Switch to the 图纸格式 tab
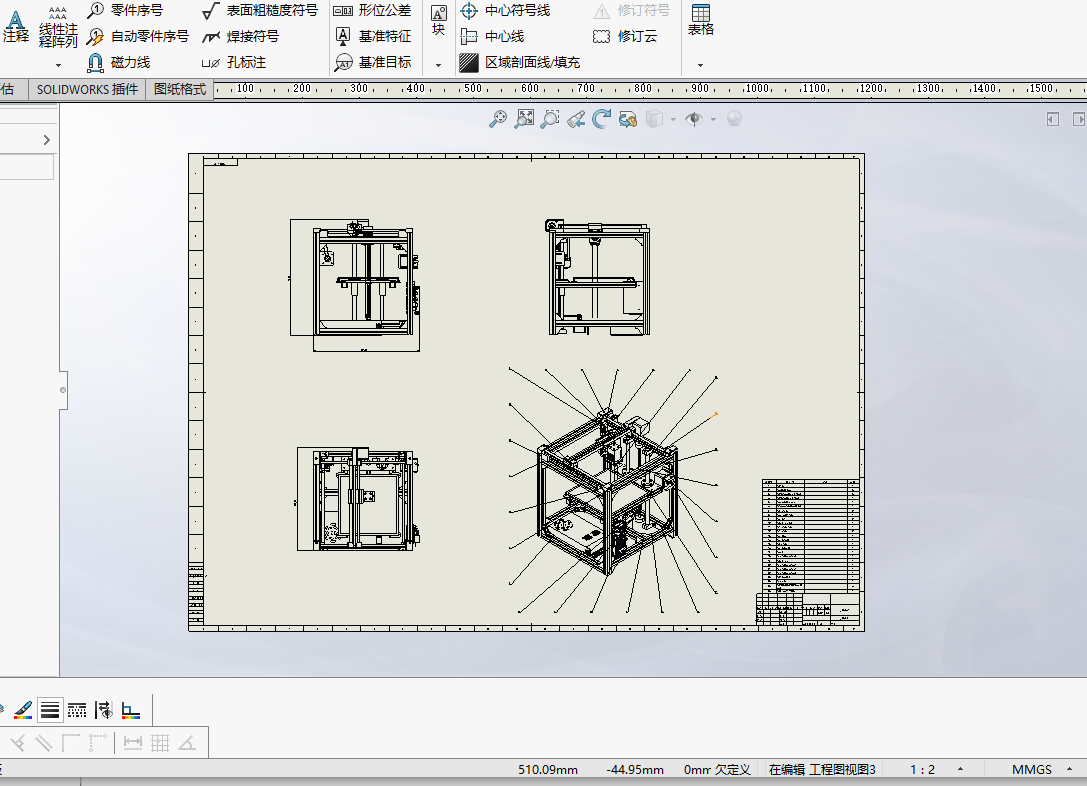 (180, 89)
